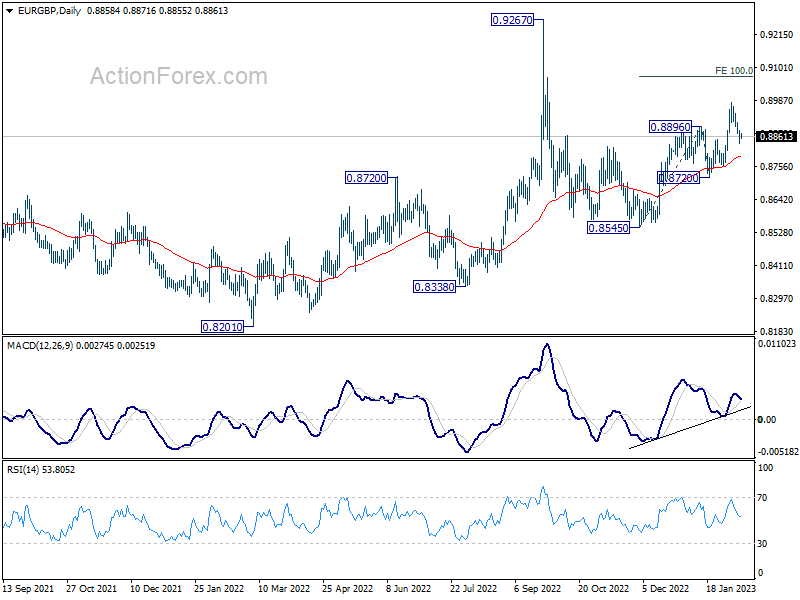Click the 0.87560 price axis value
This screenshot has height=600, width=800.
point(777,166)
